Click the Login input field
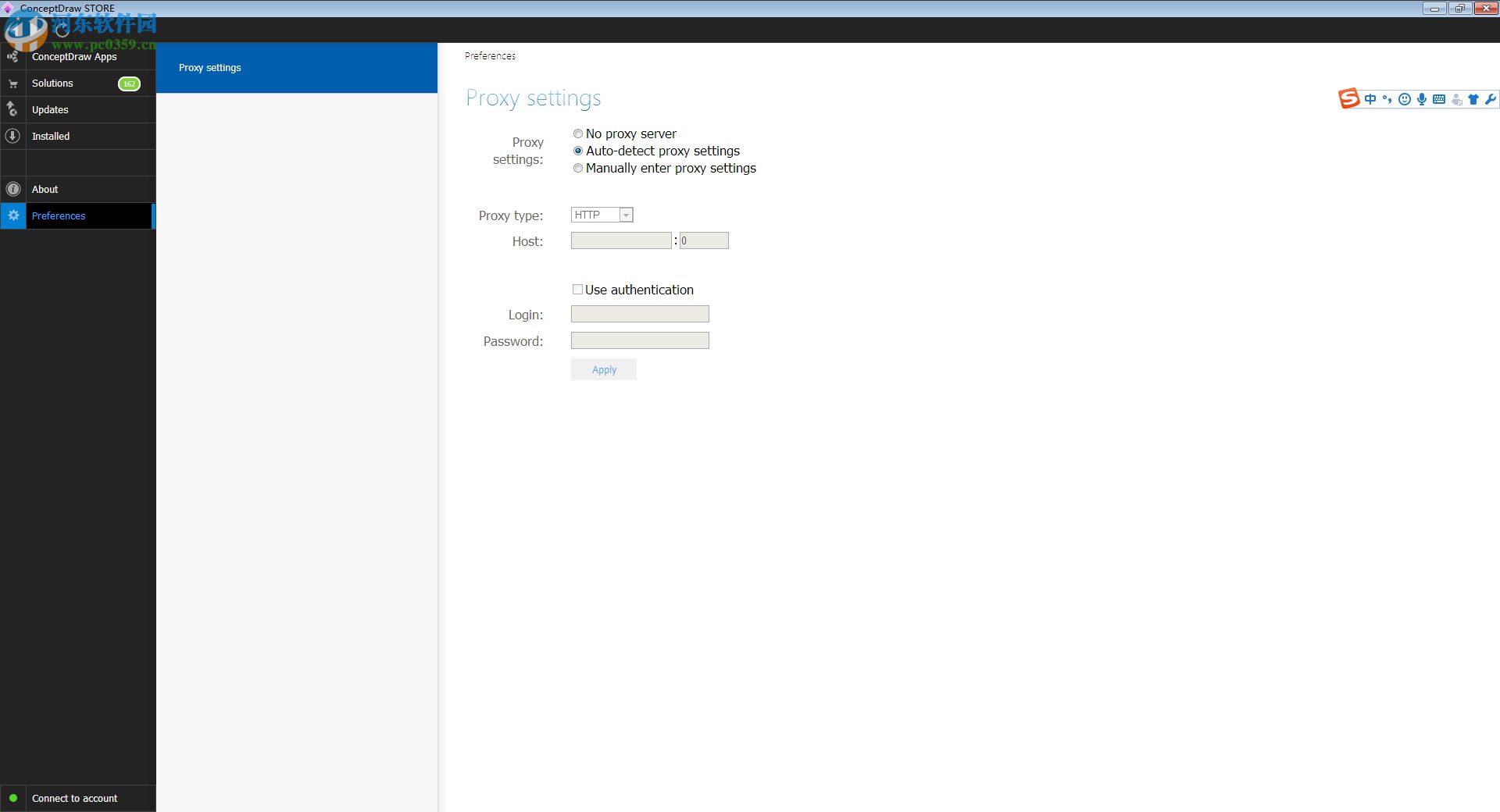Image resolution: width=1500 pixels, height=812 pixels. [640, 314]
